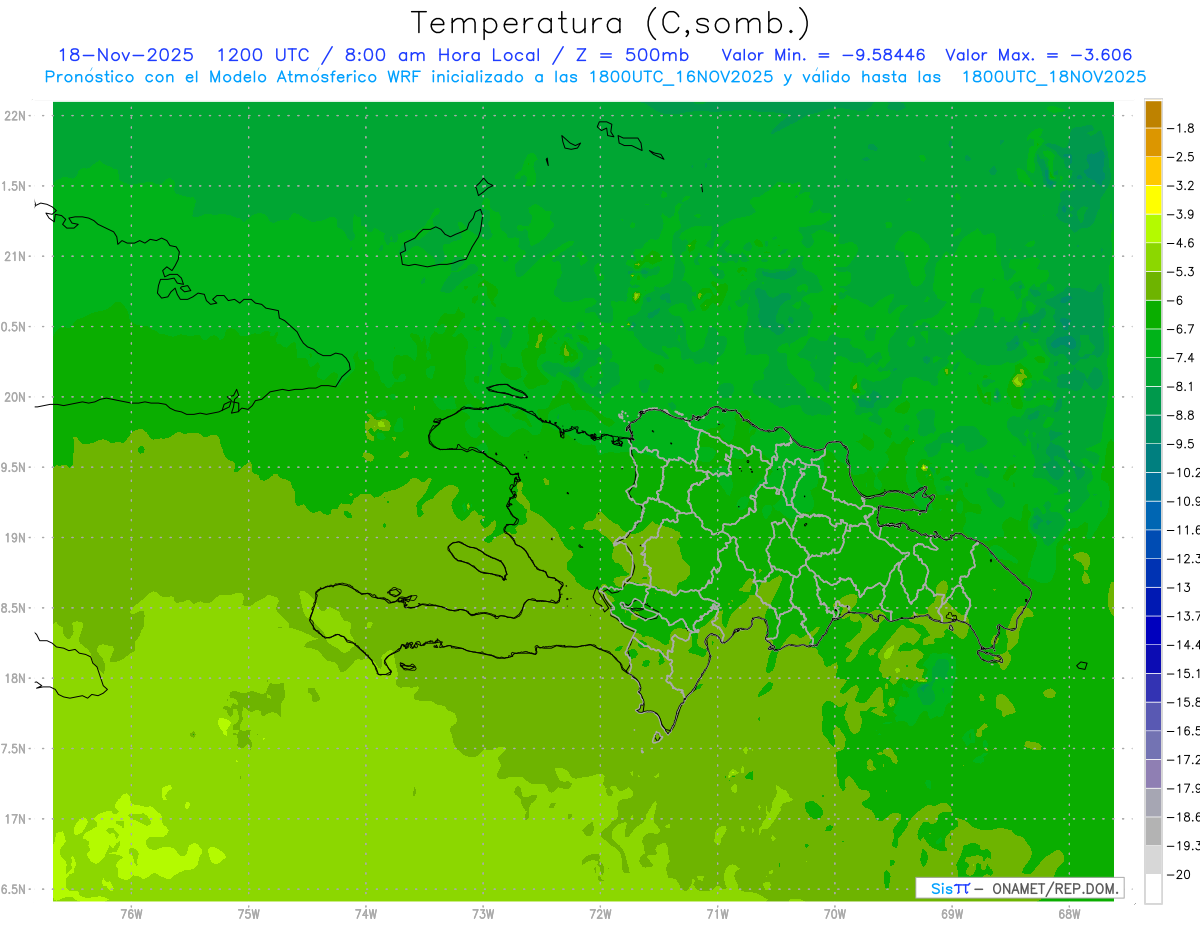Click the teal swatch between -9.5 and -10.2
The image size is (1200, 927).
tap(1153, 458)
